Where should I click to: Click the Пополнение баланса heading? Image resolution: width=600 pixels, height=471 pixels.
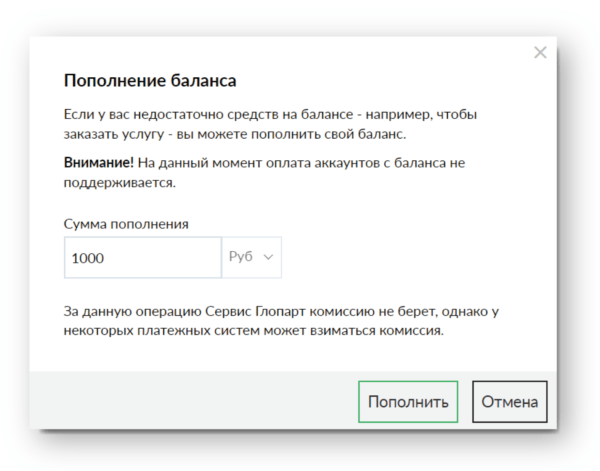coord(150,81)
